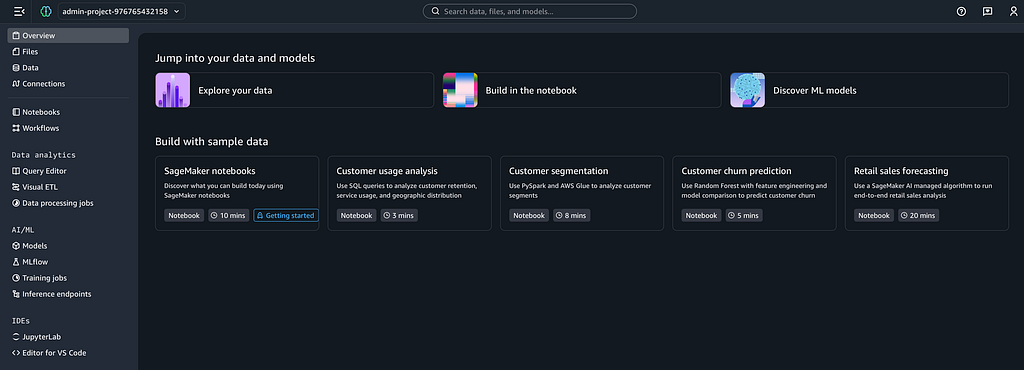Click the Search data, files, and models field
The height and width of the screenshot is (370, 1024).
(x=530, y=11)
